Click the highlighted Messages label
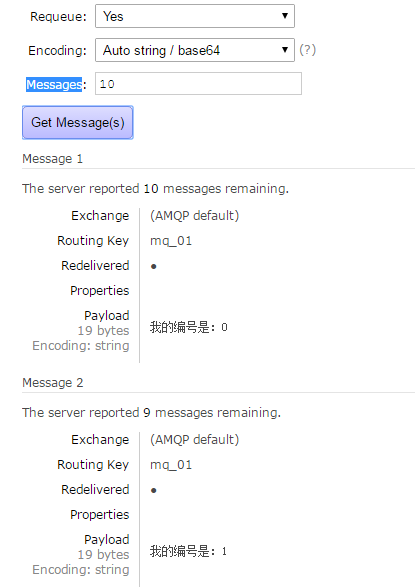The height and width of the screenshot is (587, 415). [54, 85]
